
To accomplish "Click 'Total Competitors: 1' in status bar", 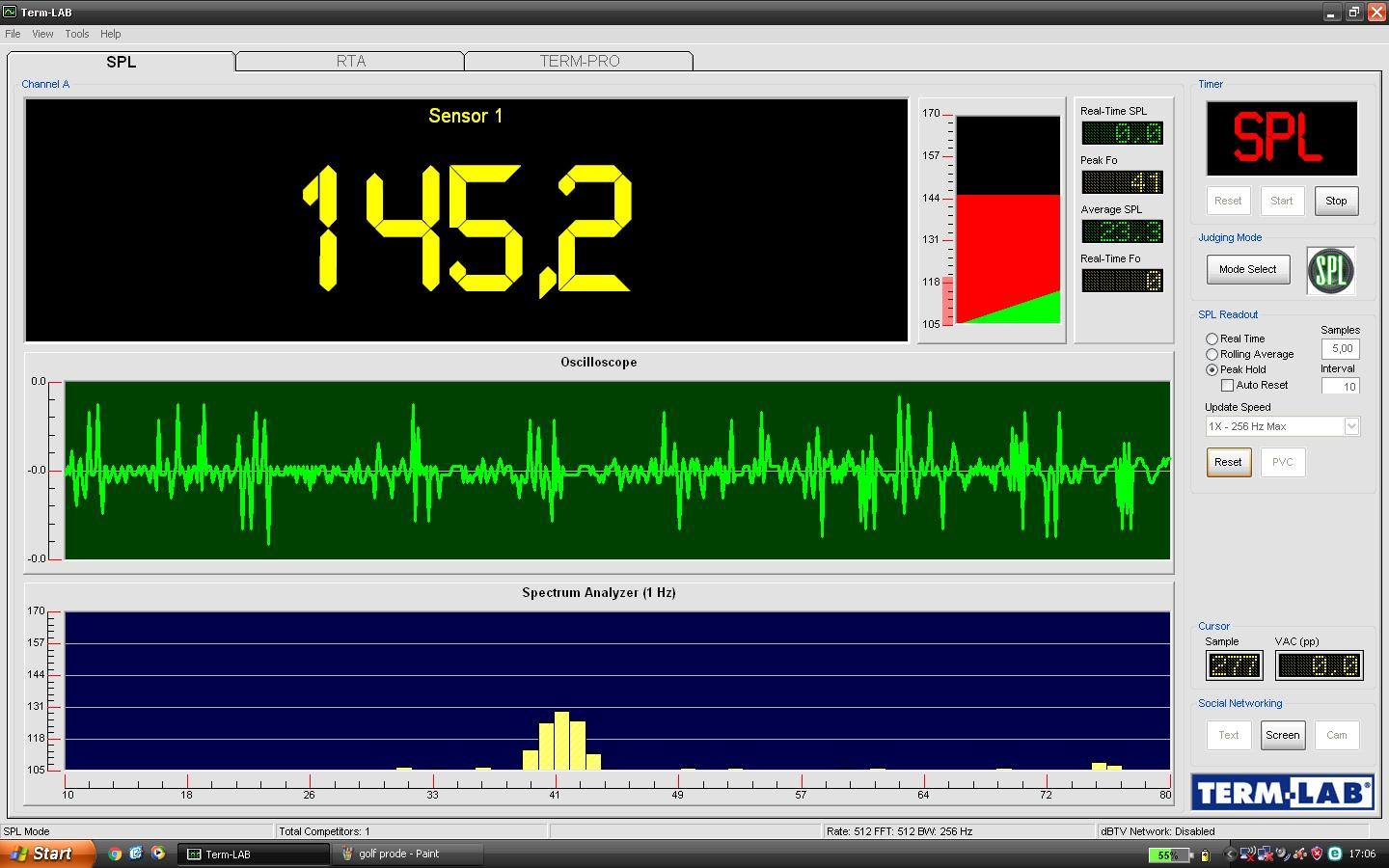I will click(x=324, y=831).
